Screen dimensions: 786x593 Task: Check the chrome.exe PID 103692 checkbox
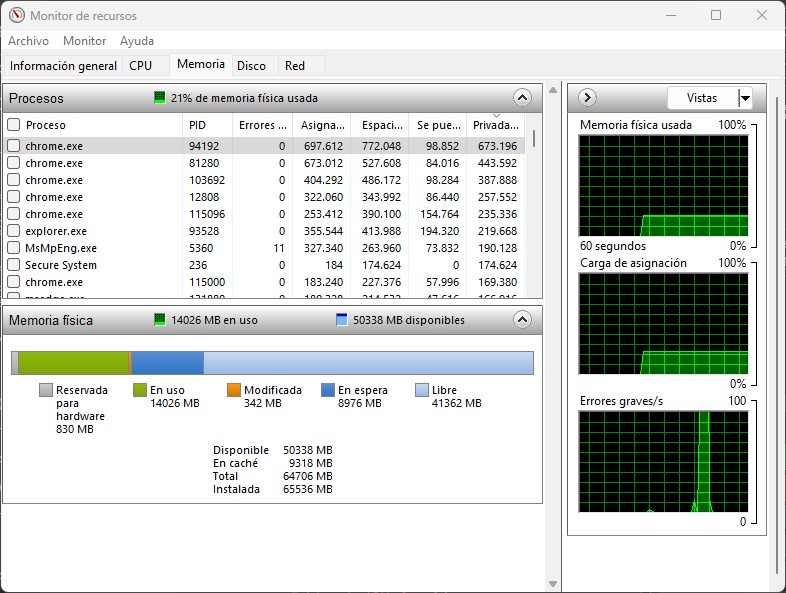[14, 179]
